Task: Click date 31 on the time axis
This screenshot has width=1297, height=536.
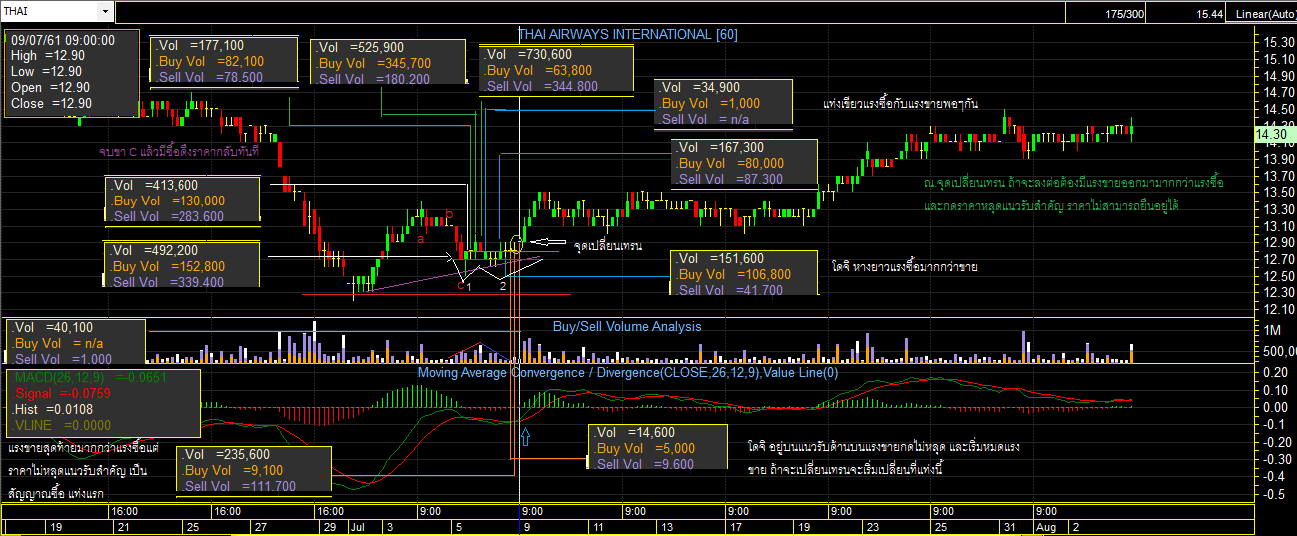Action: coord(1011,525)
